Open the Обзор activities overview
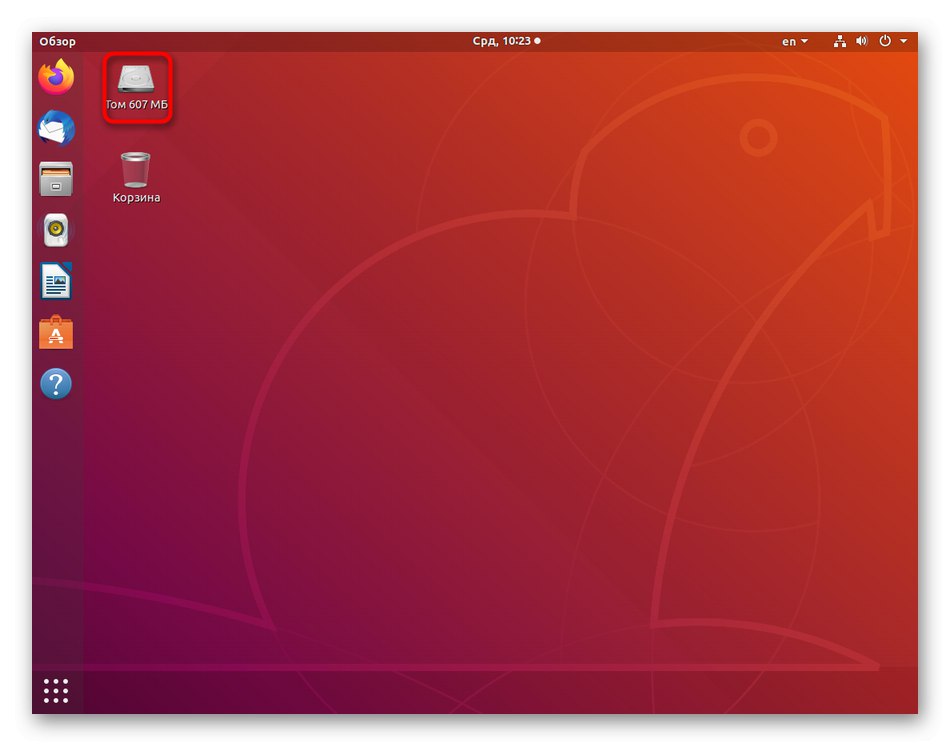Viewport: 950px width, 746px height. [58, 41]
